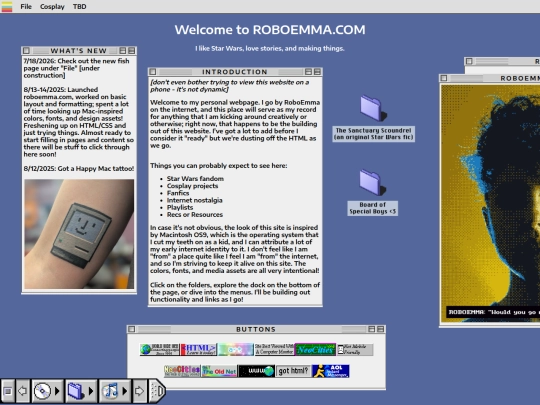Close the What's New window
The height and width of the screenshot is (405, 540).
click(x=26, y=51)
